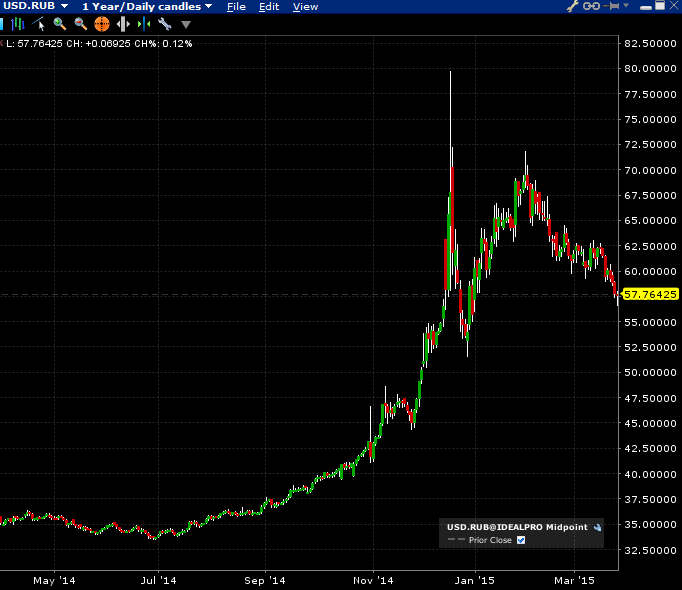682x590 pixels.
Task: Click the expand horizontal bar-width icon
Action: pos(123,24)
